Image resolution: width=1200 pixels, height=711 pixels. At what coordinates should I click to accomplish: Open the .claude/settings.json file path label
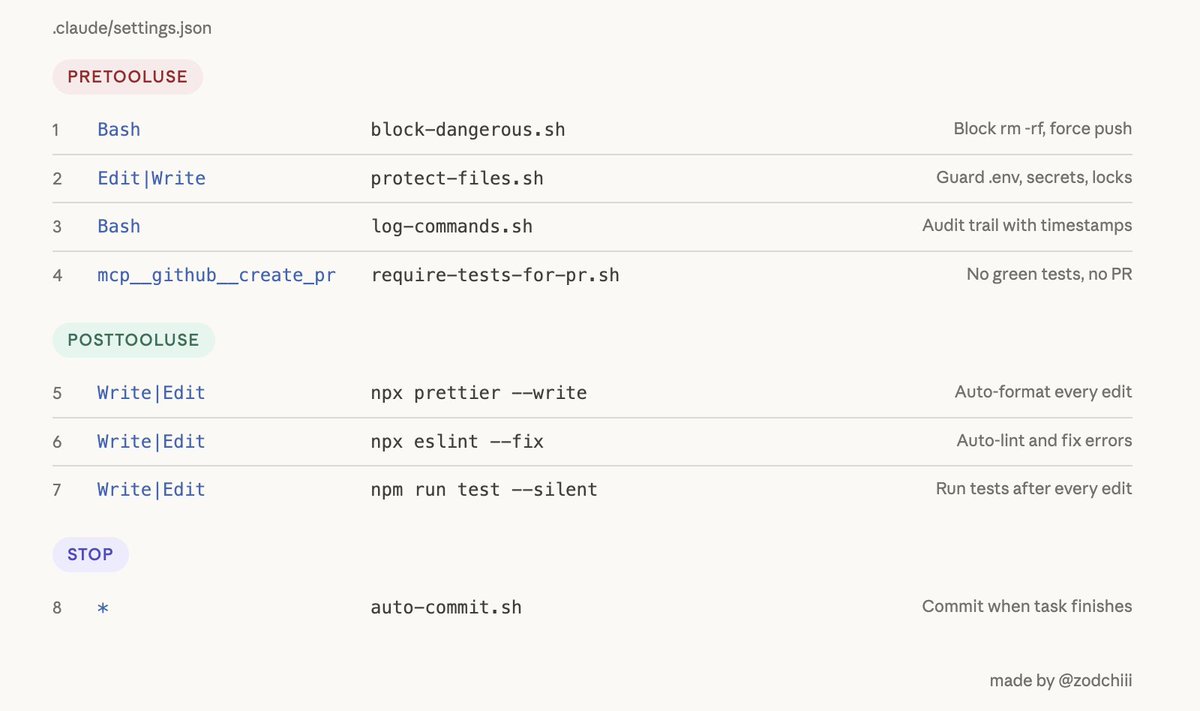tap(132, 28)
